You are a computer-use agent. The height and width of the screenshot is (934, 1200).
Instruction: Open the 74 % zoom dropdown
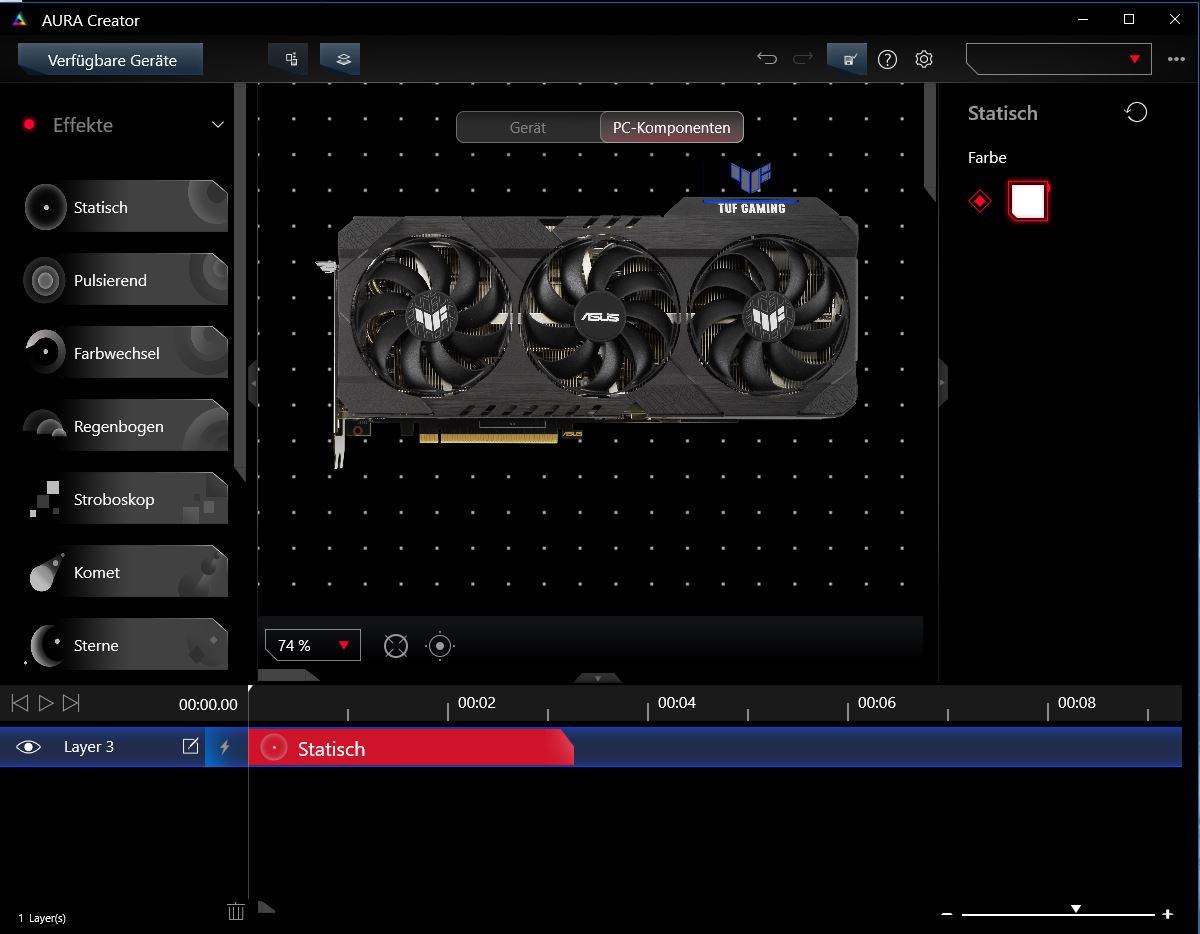click(x=313, y=645)
